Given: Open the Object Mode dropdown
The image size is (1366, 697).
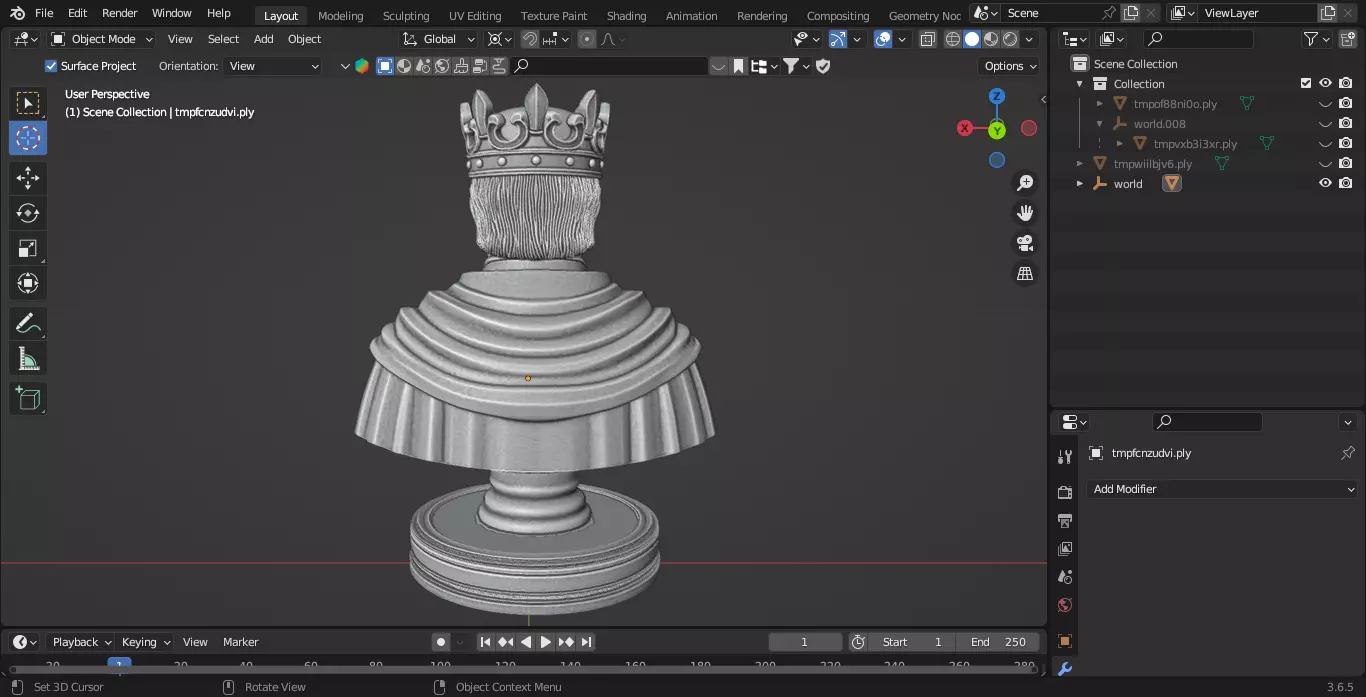Looking at the screenshot, I should coord(102,39).
